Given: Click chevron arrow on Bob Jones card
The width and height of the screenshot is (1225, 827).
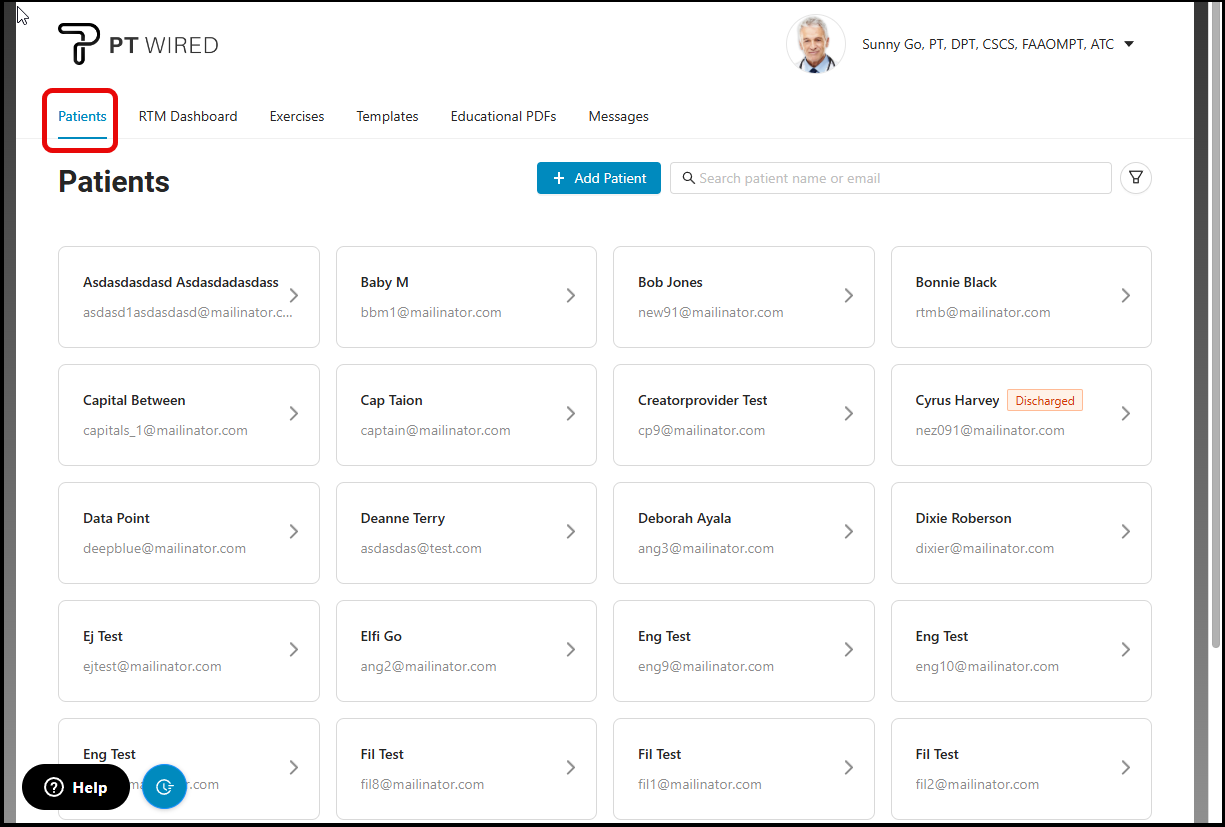Looking at the screenshot, I should [848, 296].
